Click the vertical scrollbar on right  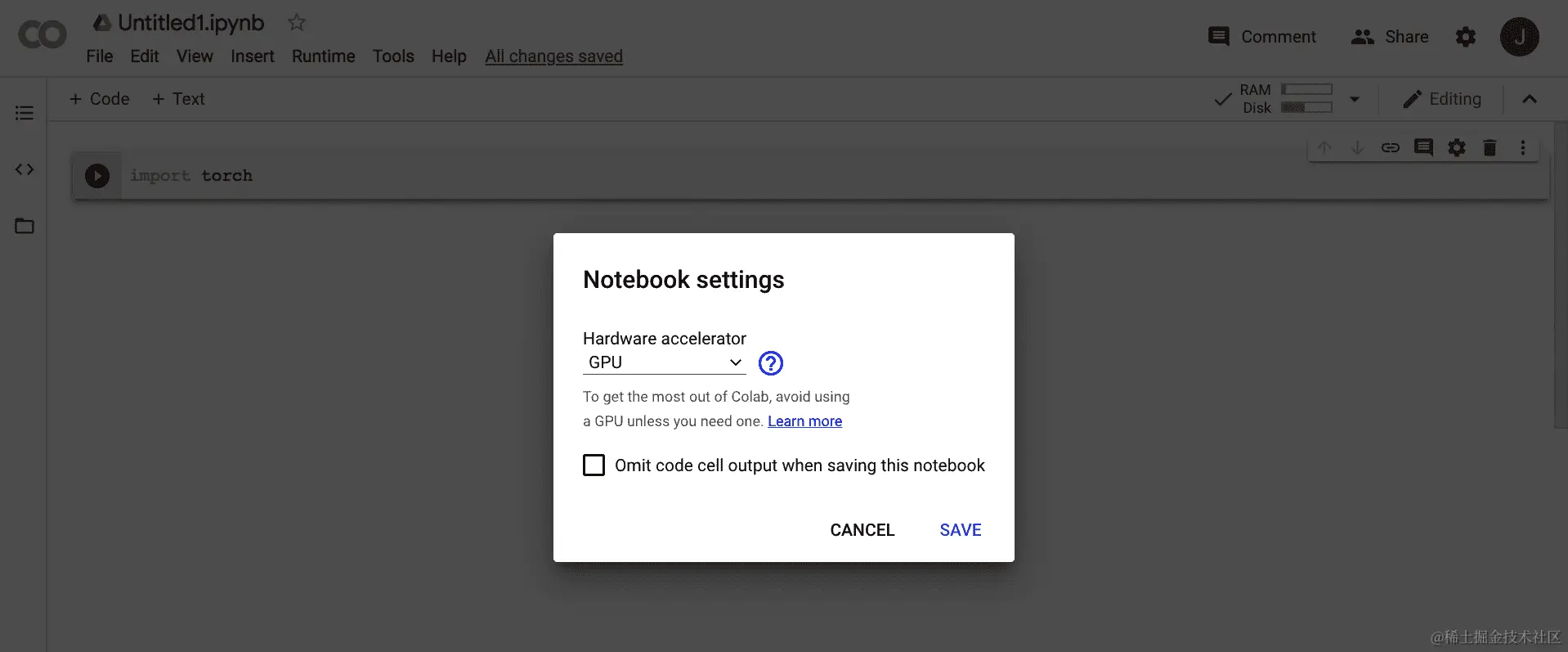[1560, 276]
